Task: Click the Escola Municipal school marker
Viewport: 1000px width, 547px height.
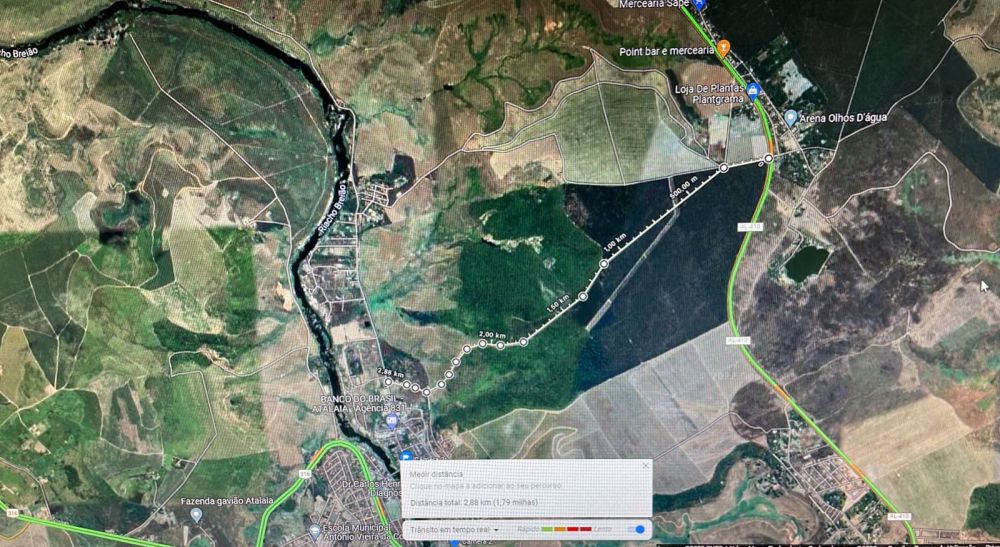Action: coord(315,531)
